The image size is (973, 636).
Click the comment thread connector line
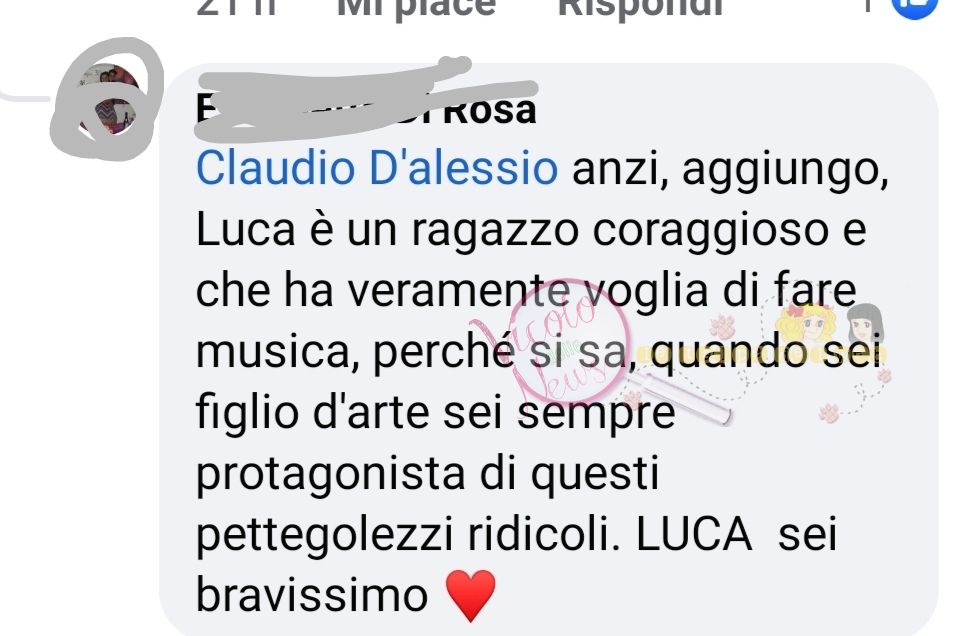tap(25, 97)
